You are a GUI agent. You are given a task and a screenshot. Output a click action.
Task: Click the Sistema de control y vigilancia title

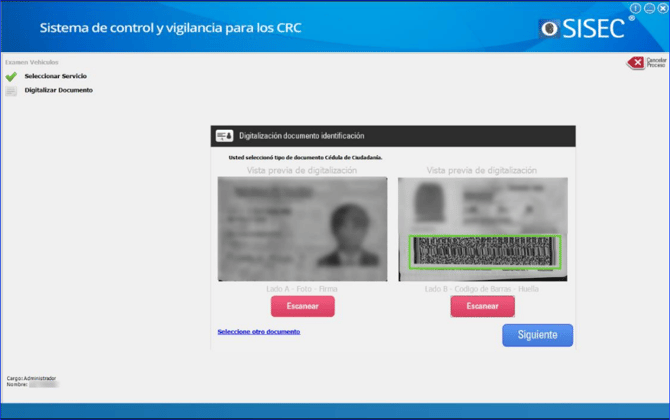pos(170,28)
